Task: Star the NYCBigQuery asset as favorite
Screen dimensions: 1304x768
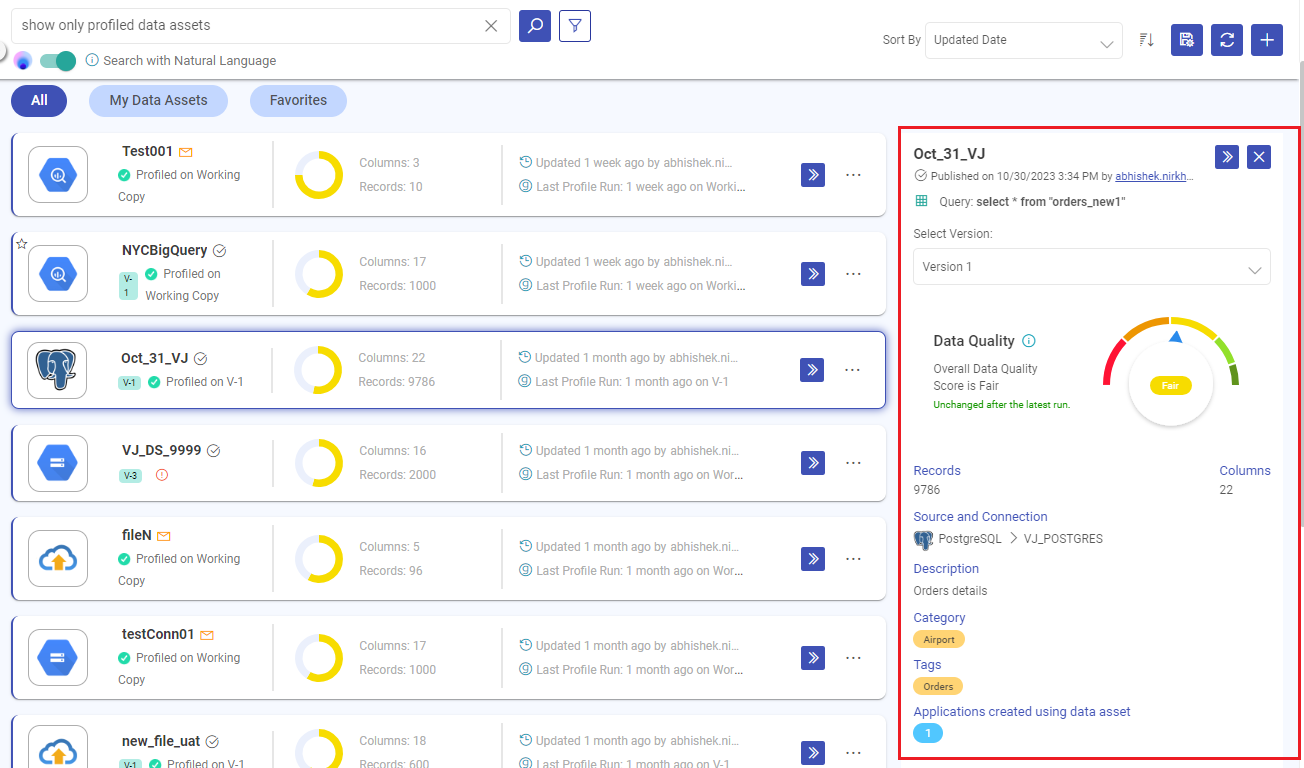Action: click(22, 241)
